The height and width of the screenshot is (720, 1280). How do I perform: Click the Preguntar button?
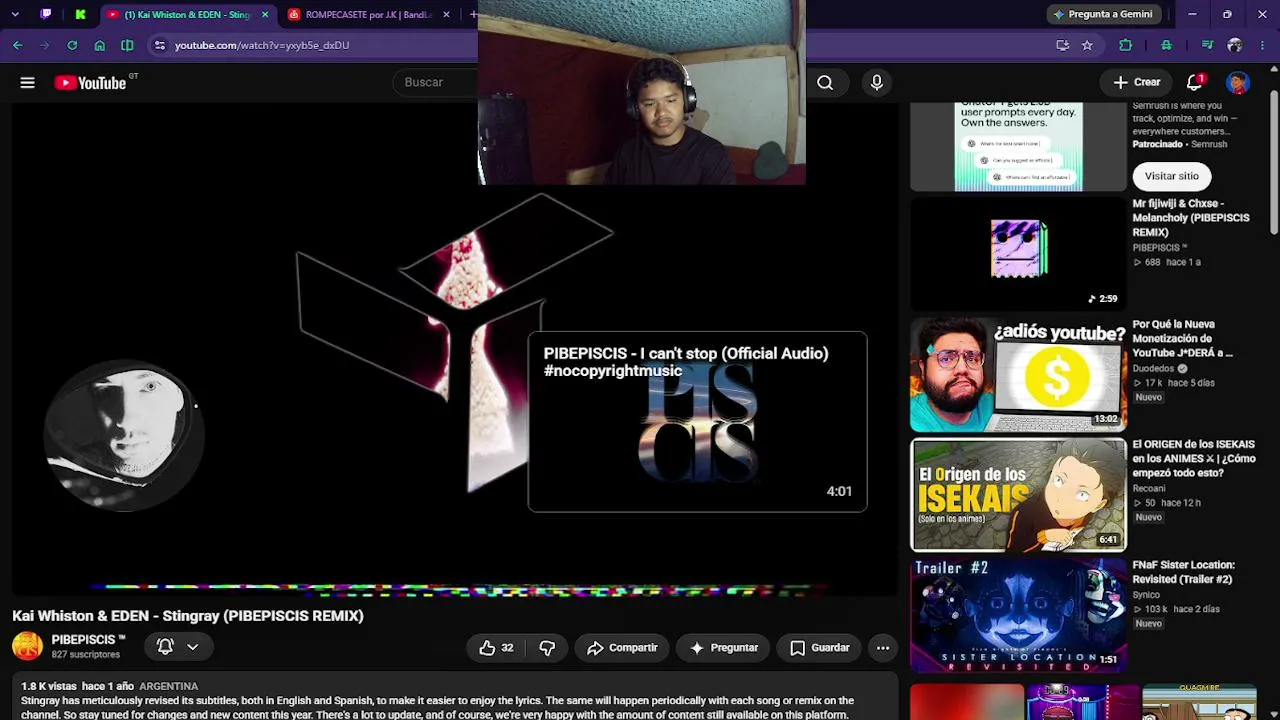[724, 648]
